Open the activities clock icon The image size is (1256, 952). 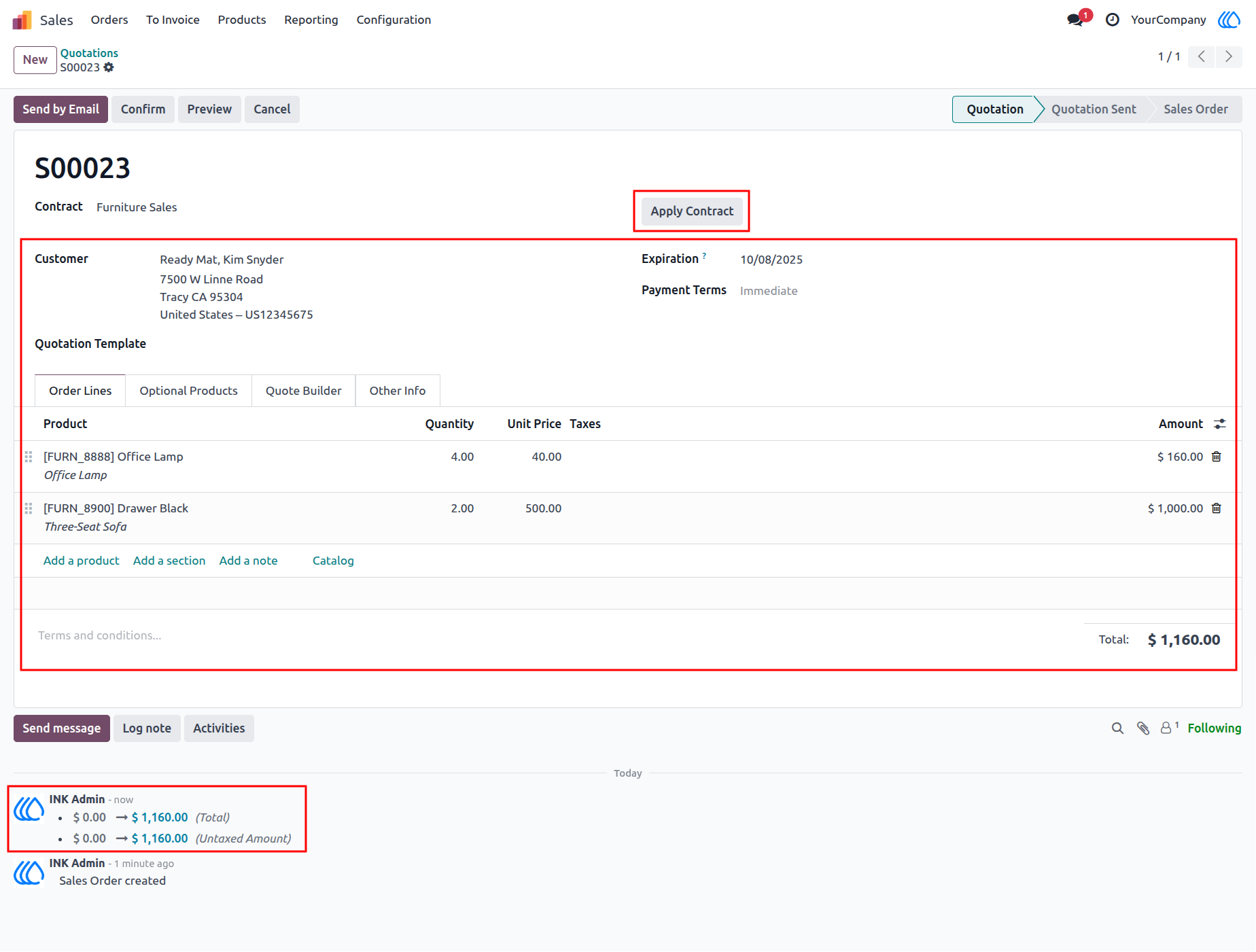1113,20
